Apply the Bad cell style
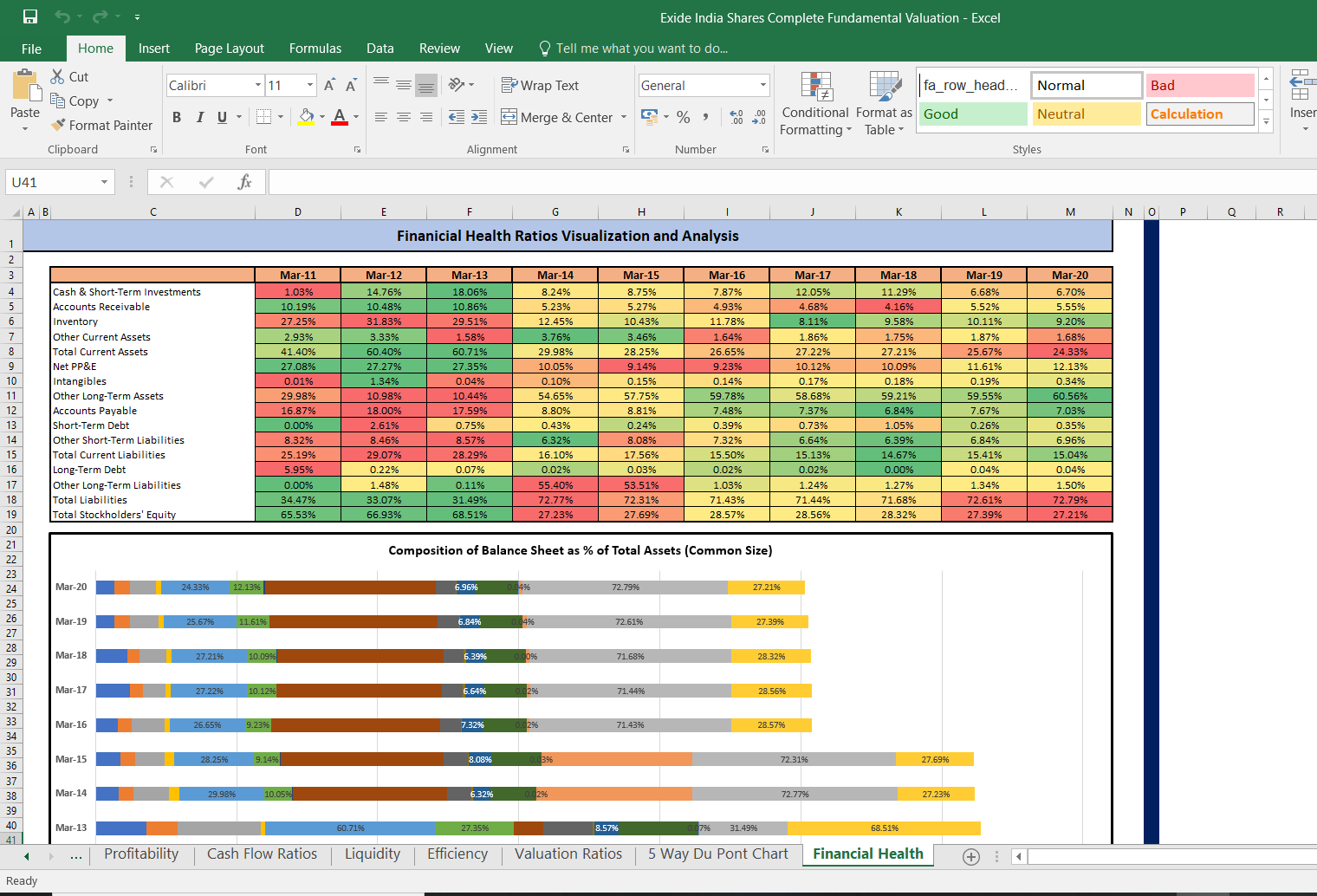This screenshot has width=1317, height=896. 1200,85
